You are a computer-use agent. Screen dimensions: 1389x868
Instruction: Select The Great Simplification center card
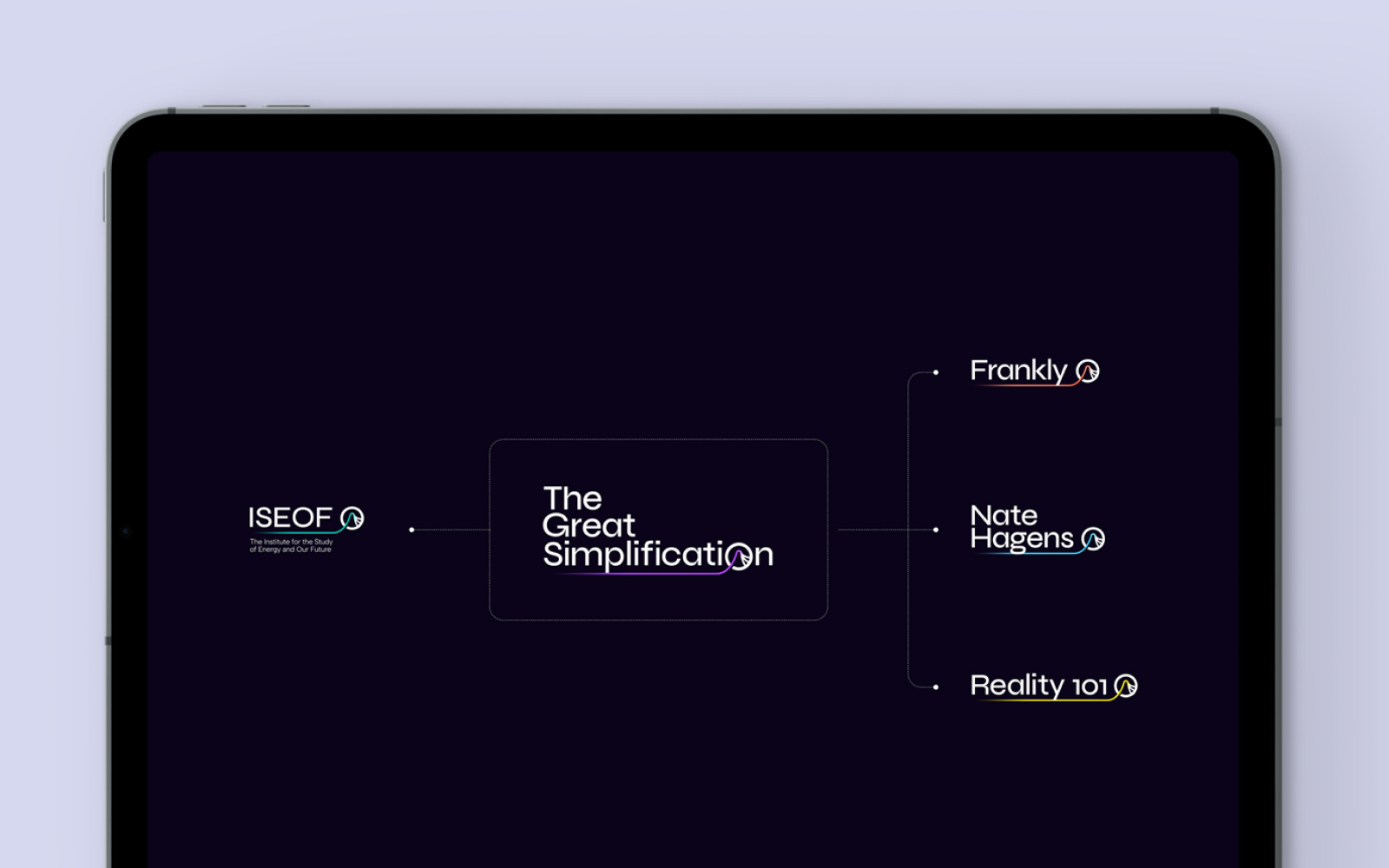658,529
